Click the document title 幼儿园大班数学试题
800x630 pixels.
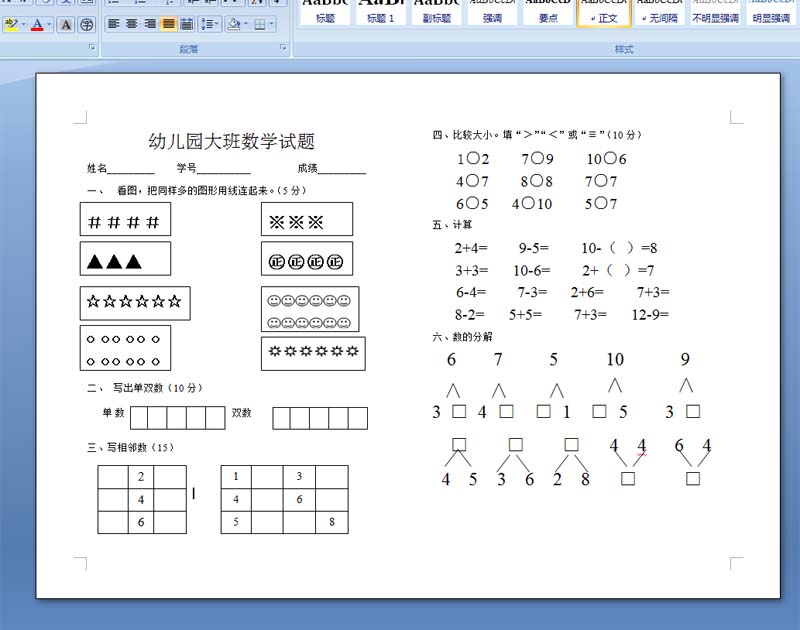pos(232,141)
